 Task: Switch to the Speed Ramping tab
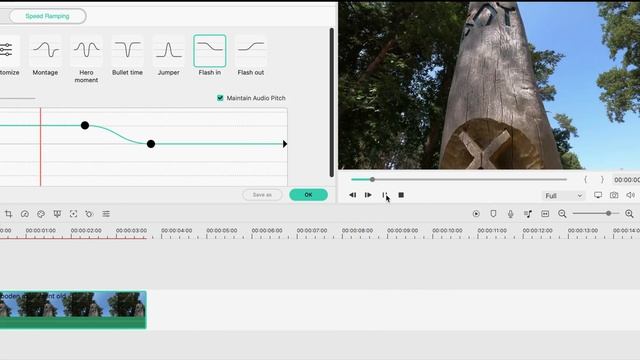click(47, 16)
